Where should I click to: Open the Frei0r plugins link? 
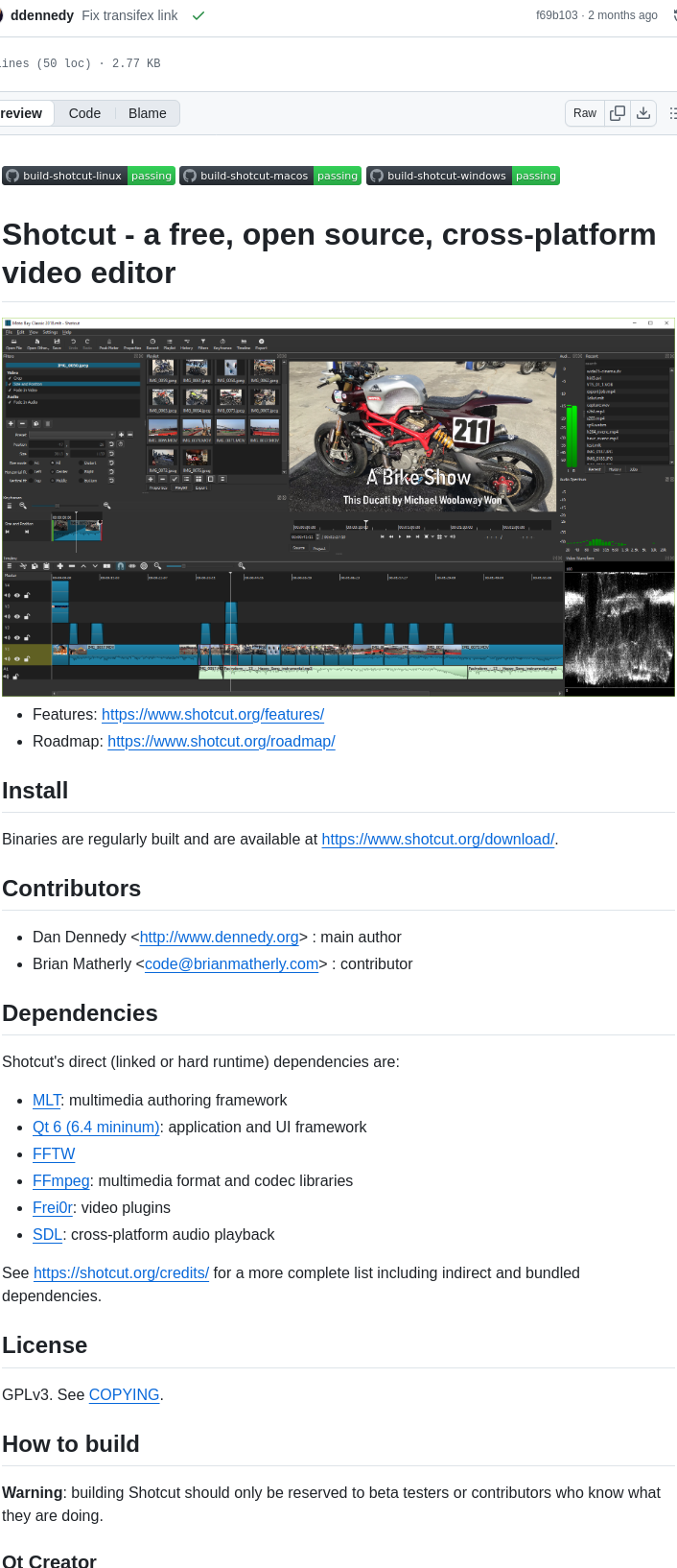click(x=53, y=1207)
